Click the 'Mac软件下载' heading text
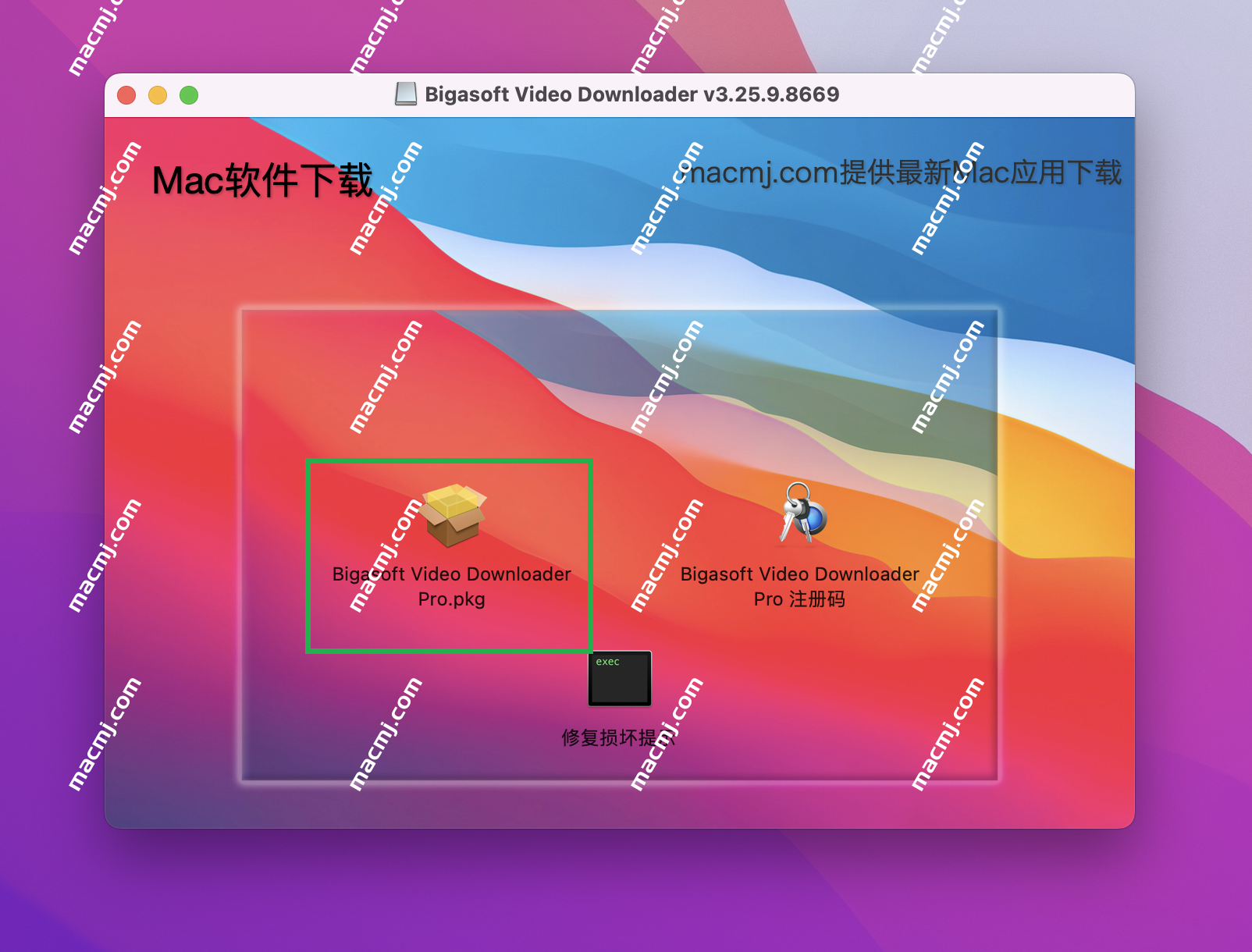Screen dimensions: 1252x952 coord(262,180)
